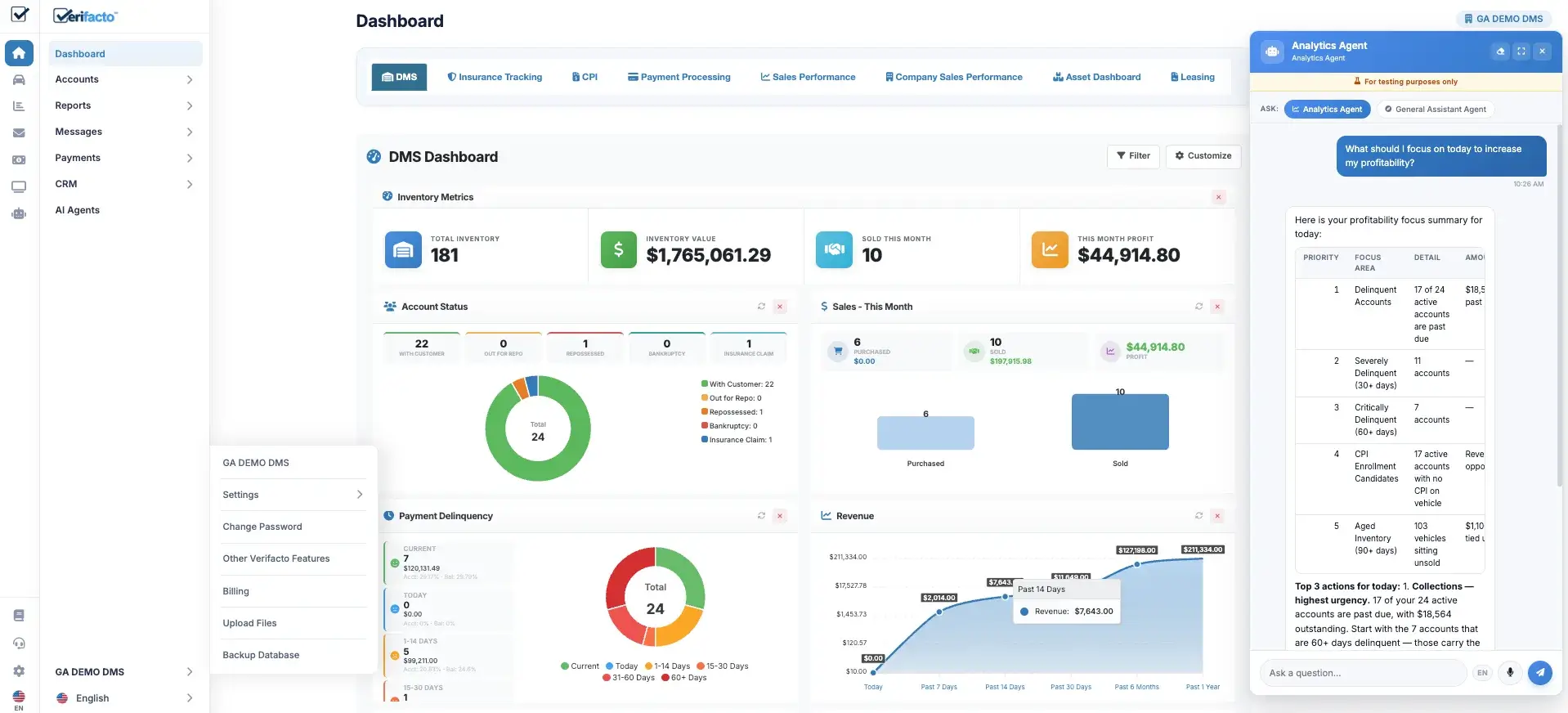Image resolution: width=1568 pixels, height=713 pixels.
Task: Click the home icon in the left rail
Action: [x=19, y=53]
